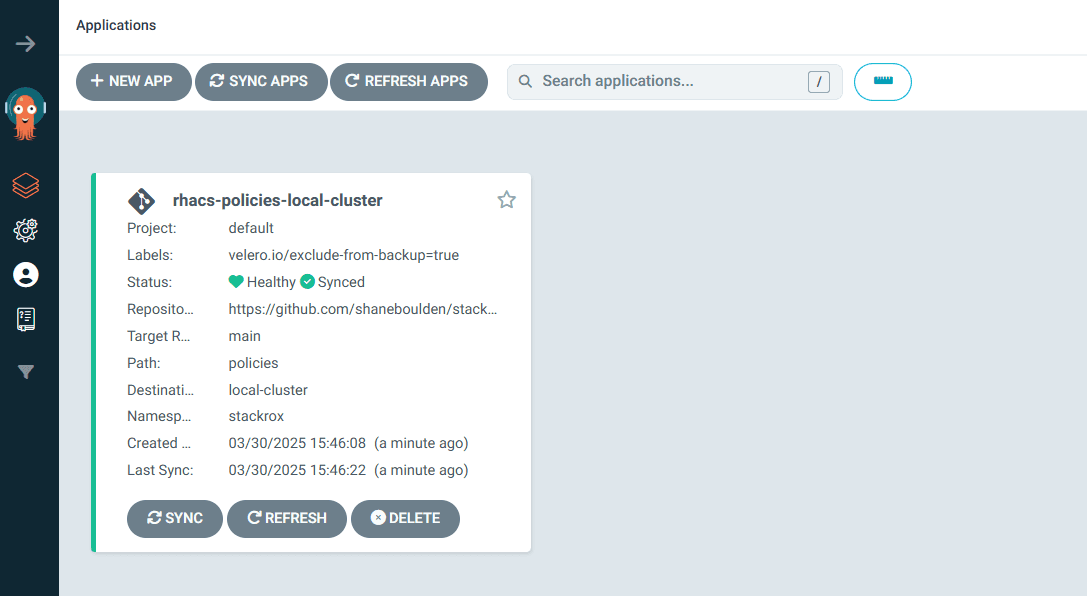Click the git icon on application card
1087x596 pixels.
141,201
